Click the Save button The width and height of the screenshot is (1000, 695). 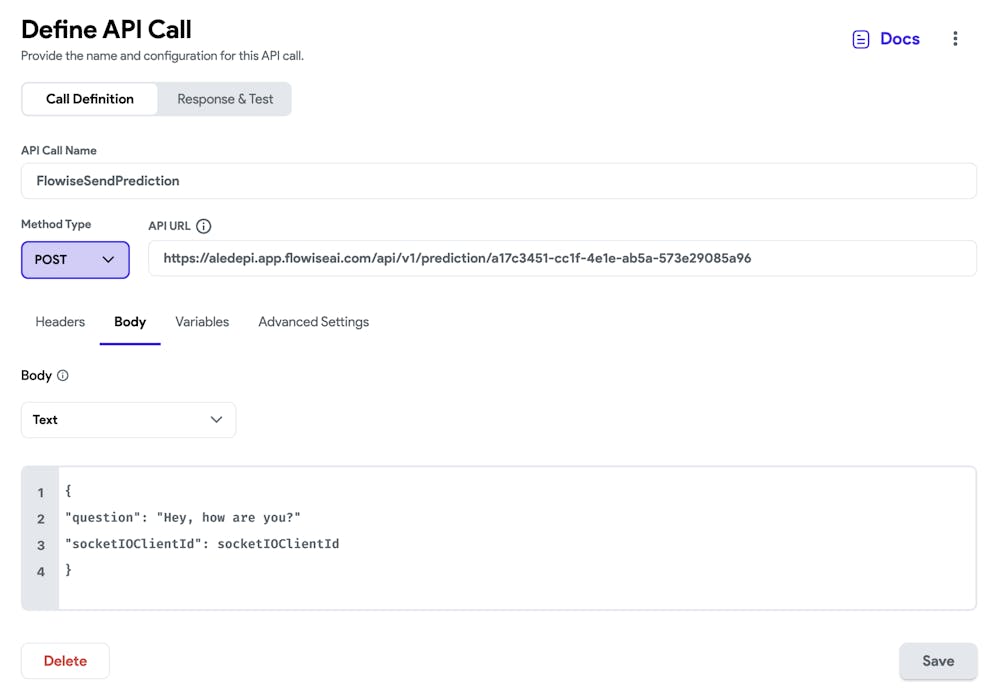tap(937, 661)
